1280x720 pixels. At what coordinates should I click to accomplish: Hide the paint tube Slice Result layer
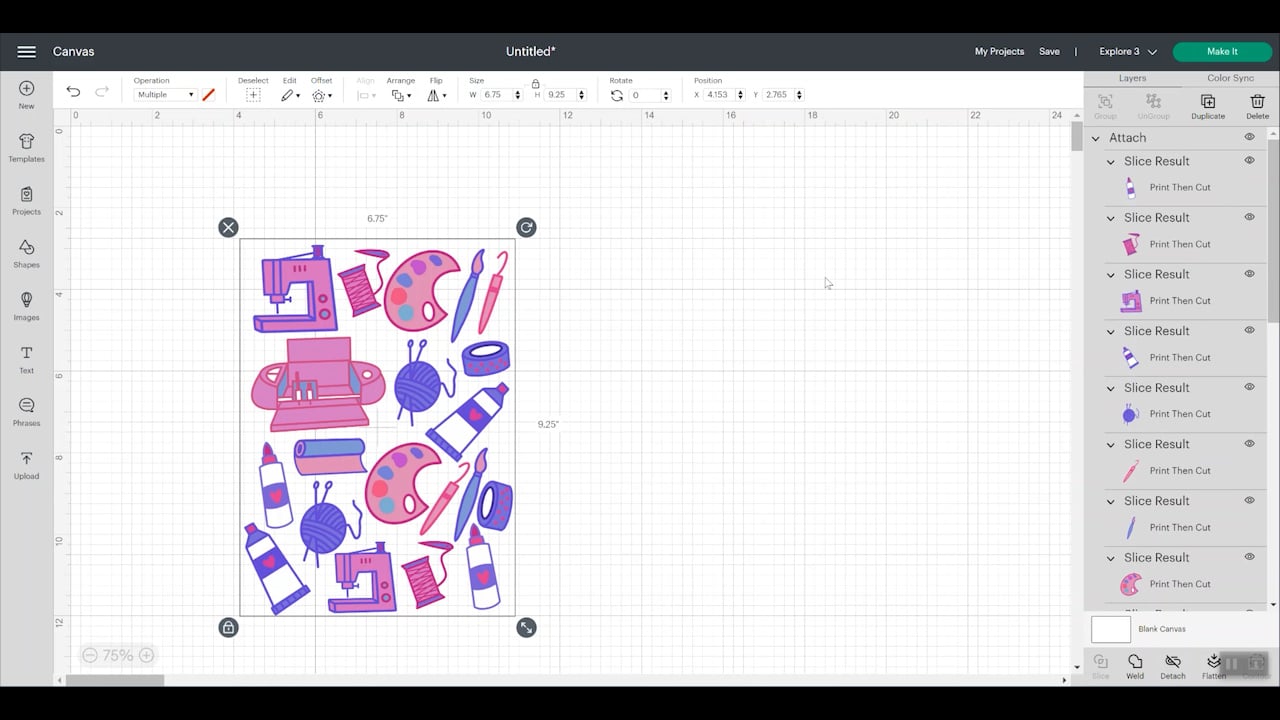point(1249,330)
